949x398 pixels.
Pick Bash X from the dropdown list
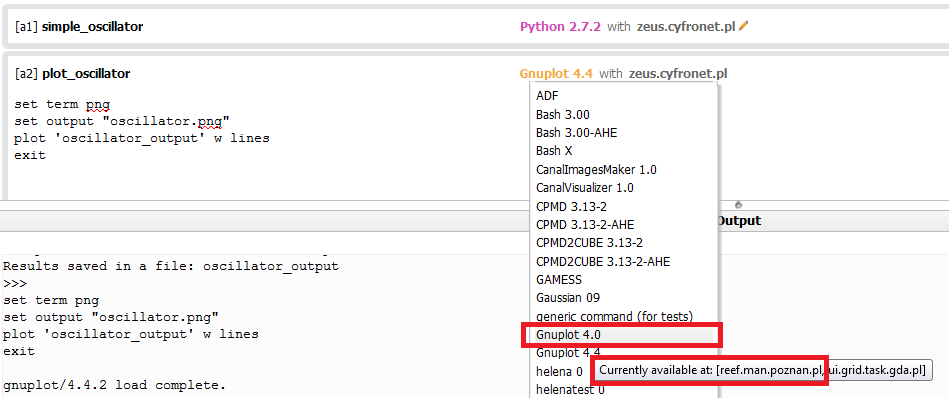pyautogui.click(x=623, y=151)
